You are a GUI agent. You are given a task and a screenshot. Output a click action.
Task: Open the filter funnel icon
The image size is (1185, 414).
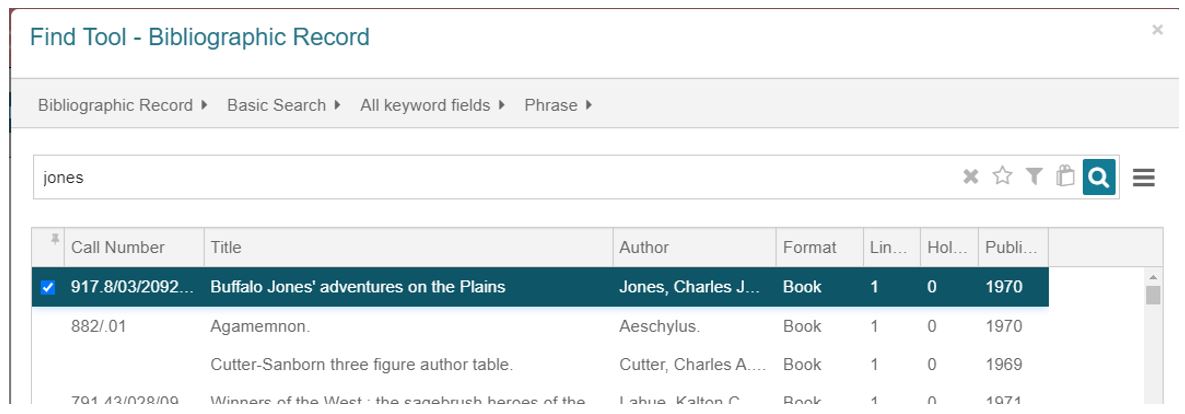(x=1034, y=177)
